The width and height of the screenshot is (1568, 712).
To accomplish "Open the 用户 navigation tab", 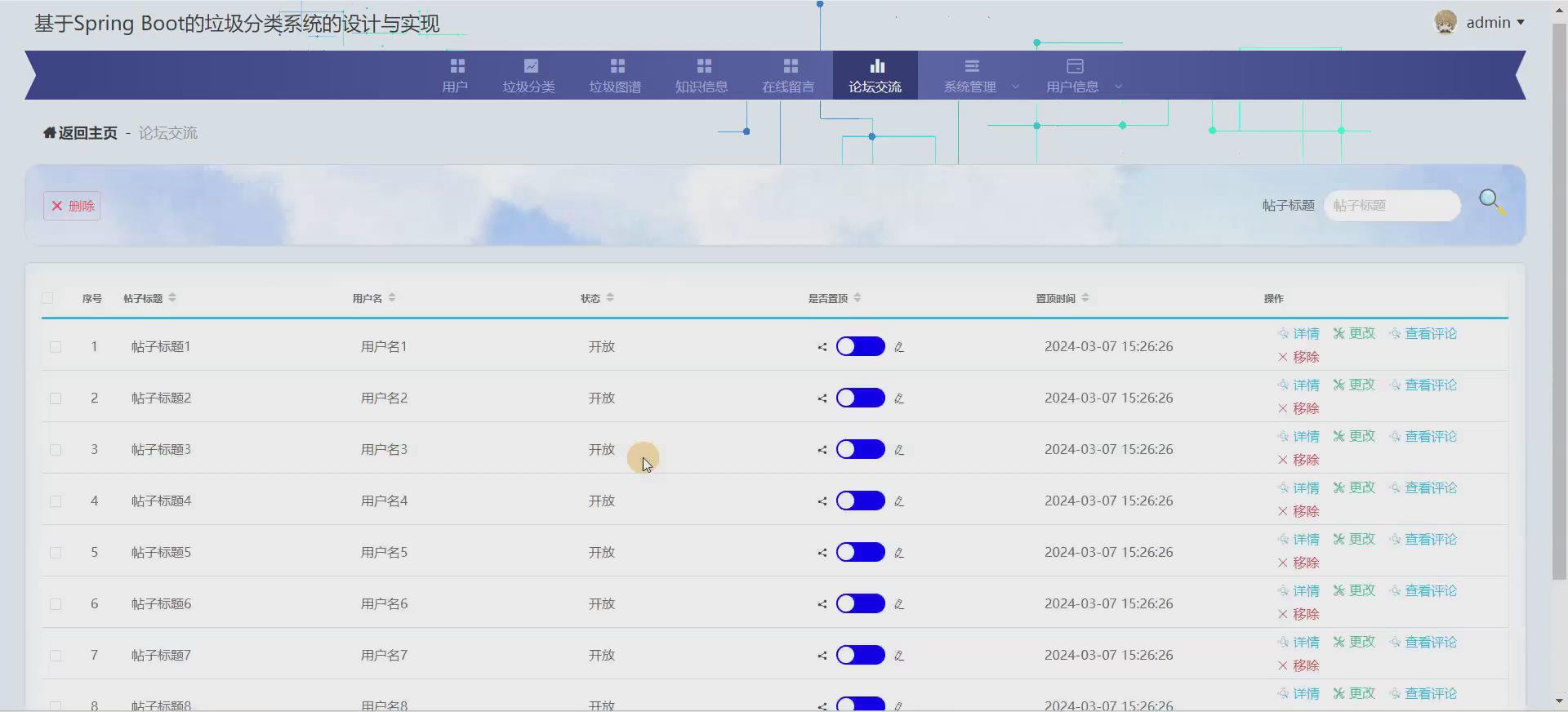I will click(455, 75).
